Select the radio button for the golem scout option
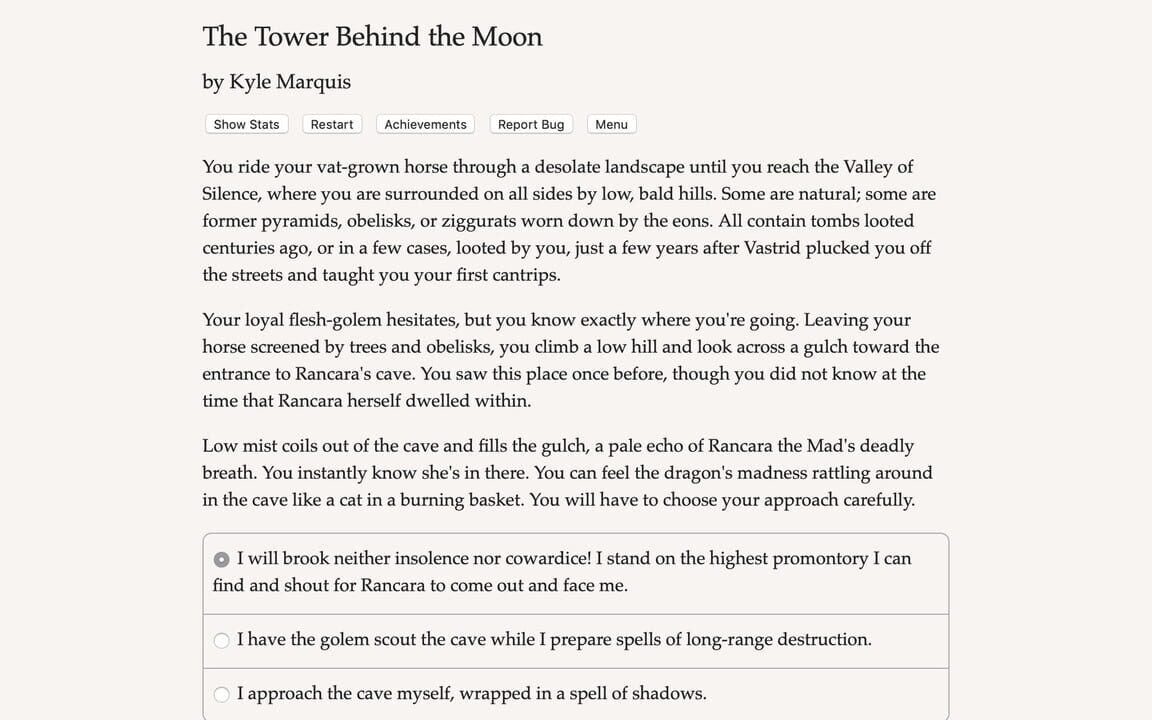1152x720 pixels. click(221, 640)
